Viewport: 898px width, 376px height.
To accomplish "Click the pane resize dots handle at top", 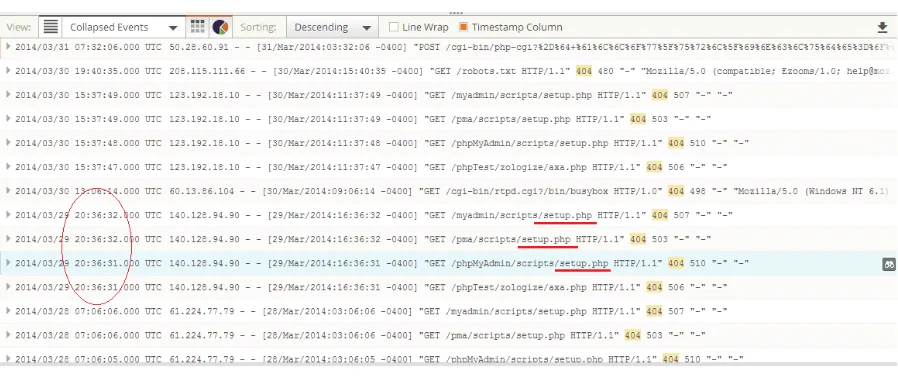I will pyautogui.click(x=456, y=12).
